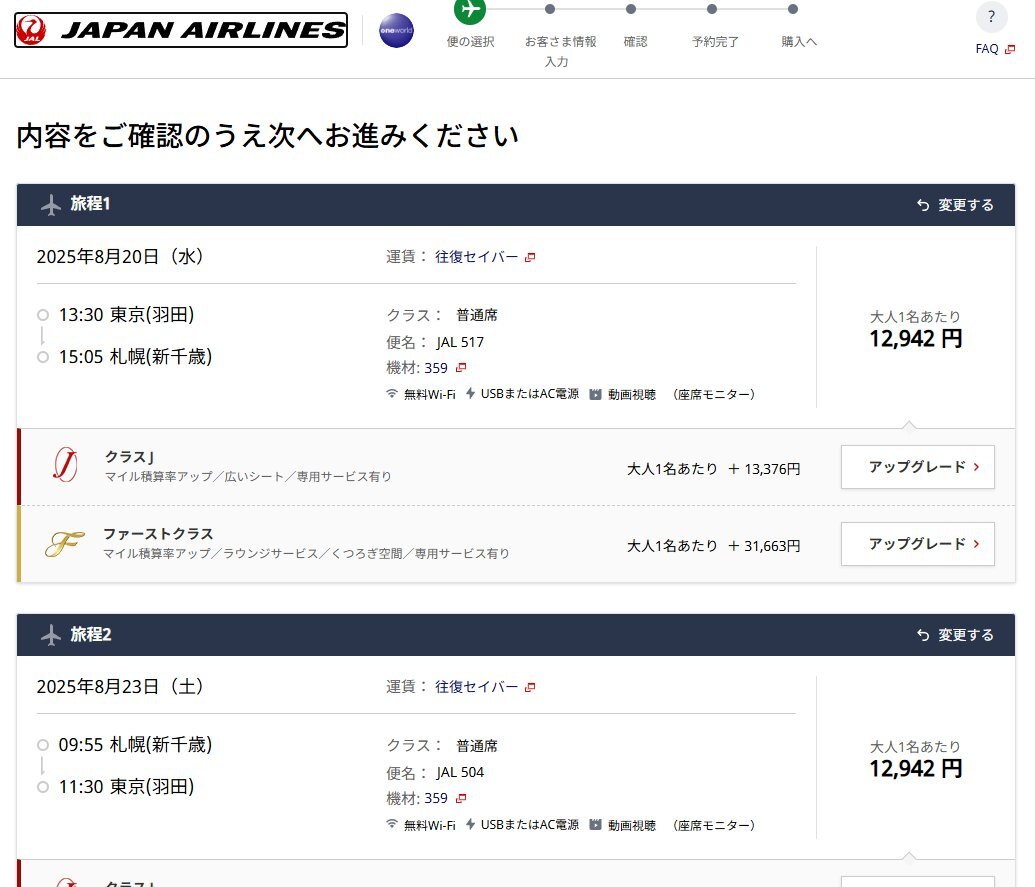Click 11:30 東京(羽田) arrival
The width and height of the screenshot is (1035, 887).
126,787
